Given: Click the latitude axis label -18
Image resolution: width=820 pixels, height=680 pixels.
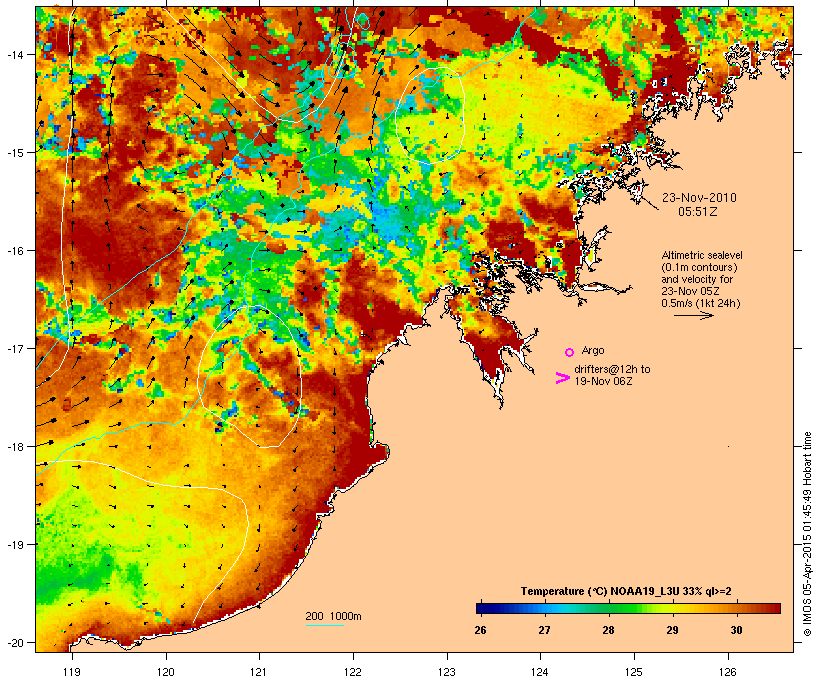Looking at the screenshot, I should (14, 446).
